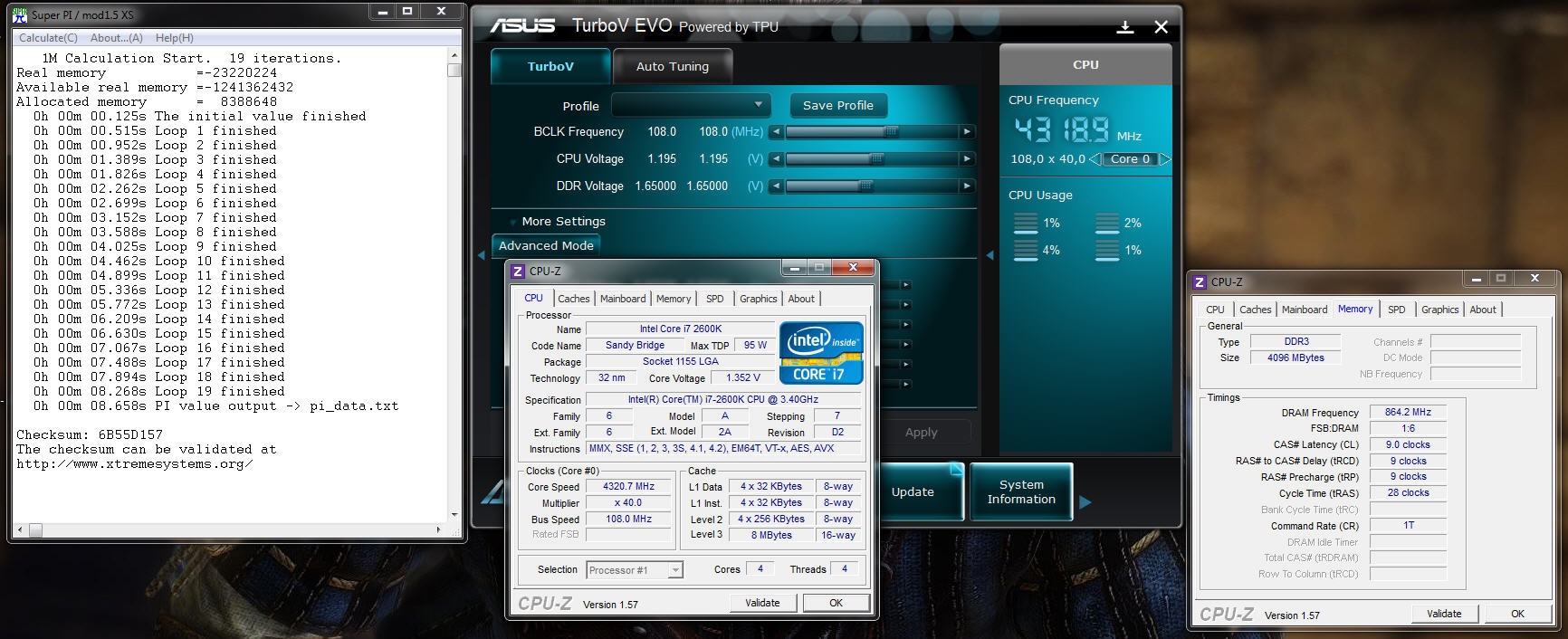
Task: Open the Advanced Mode tab
Action: pyautogui.click(x=546, y=245)
